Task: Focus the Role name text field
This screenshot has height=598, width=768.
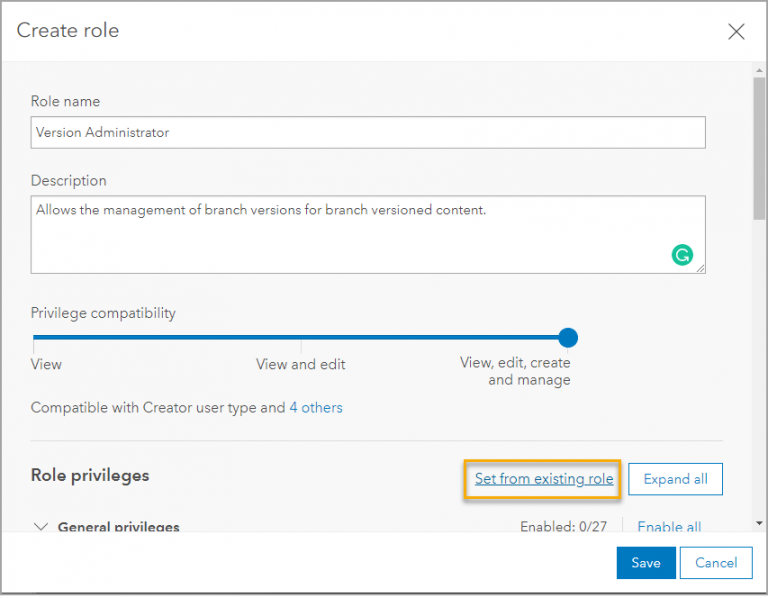Action: (x=368, y=132)
